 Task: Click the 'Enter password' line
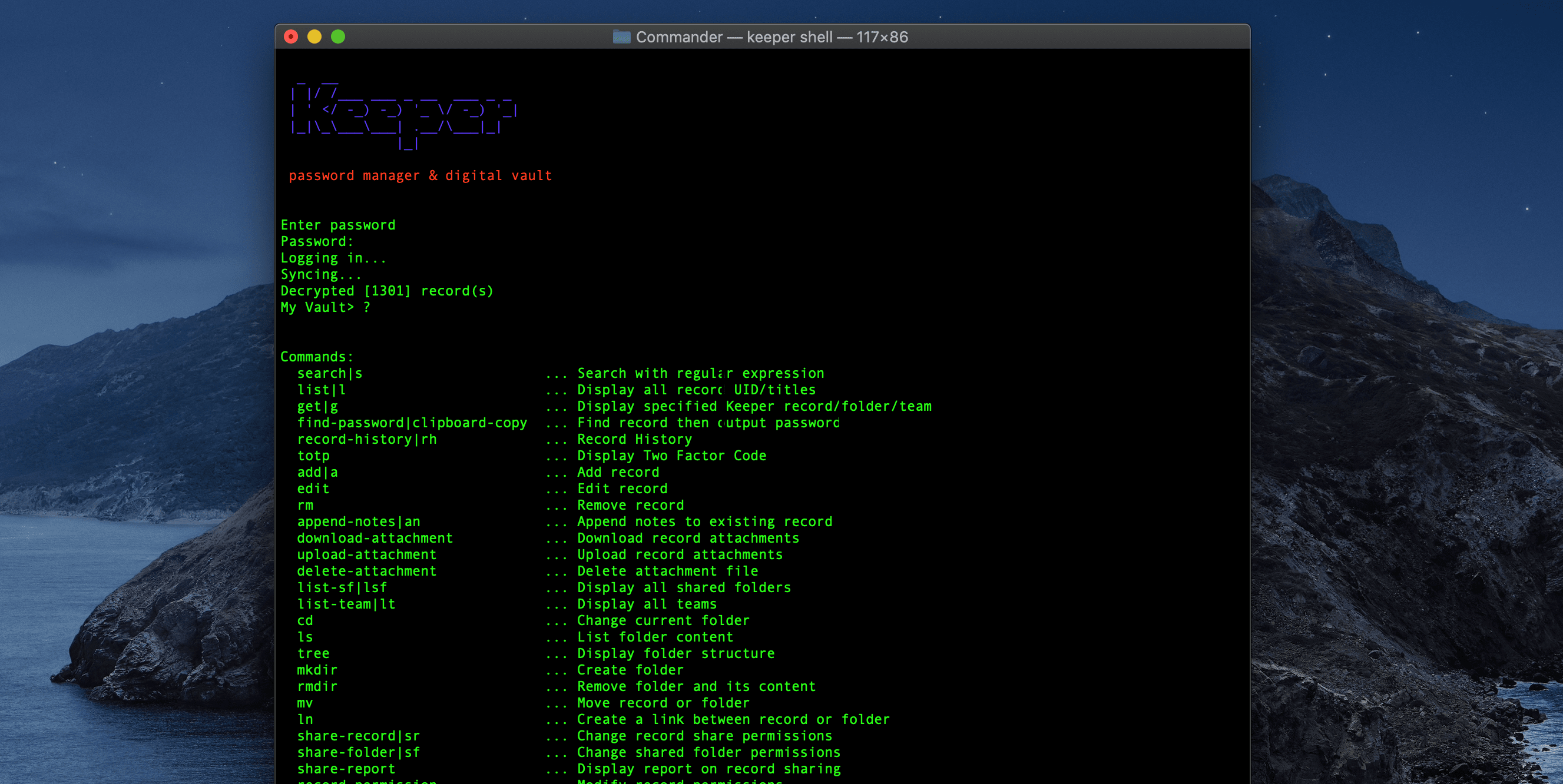click(338, 225)
